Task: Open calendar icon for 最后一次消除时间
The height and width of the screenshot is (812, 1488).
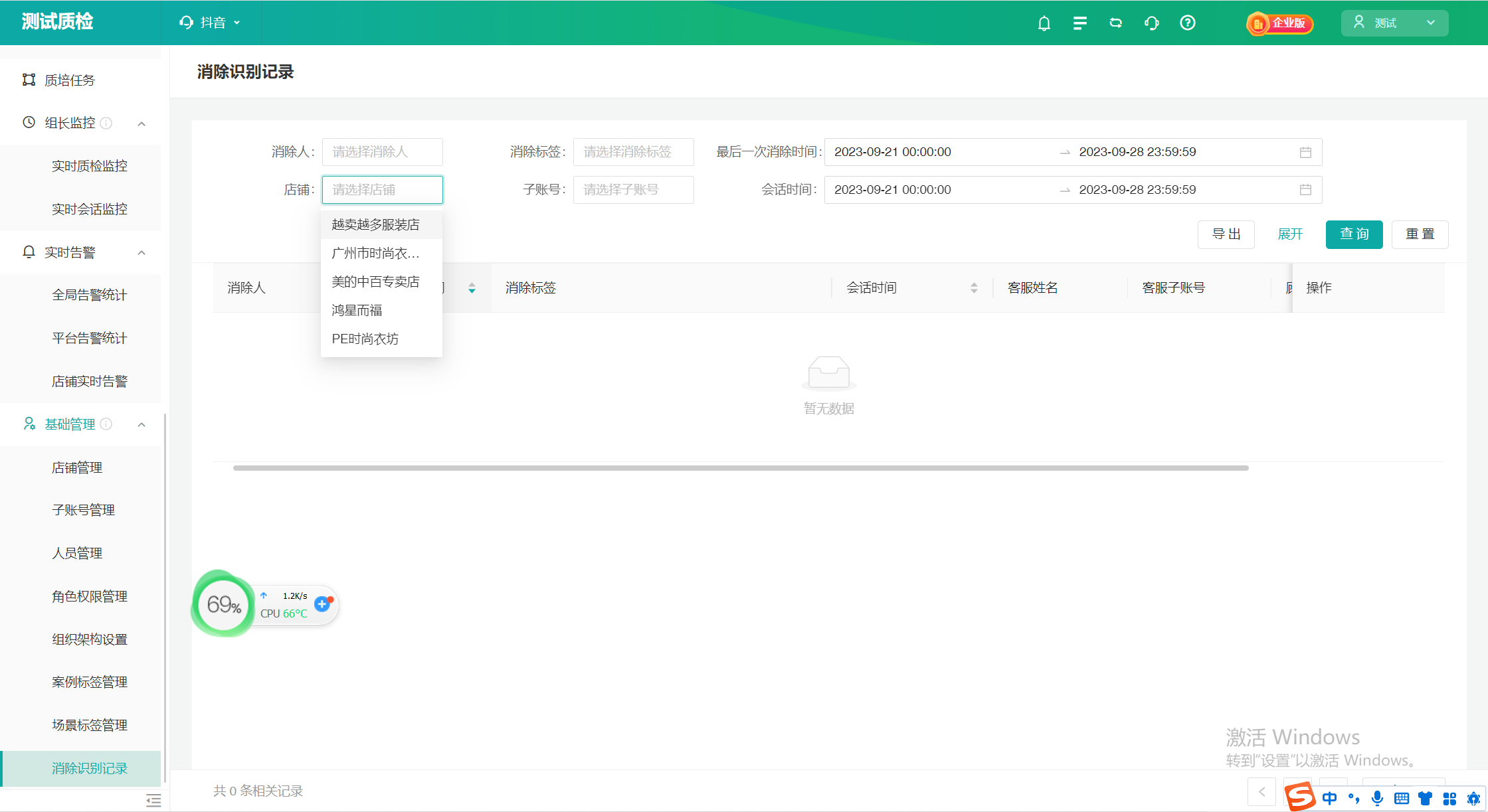Action: tap(1305, 152)
